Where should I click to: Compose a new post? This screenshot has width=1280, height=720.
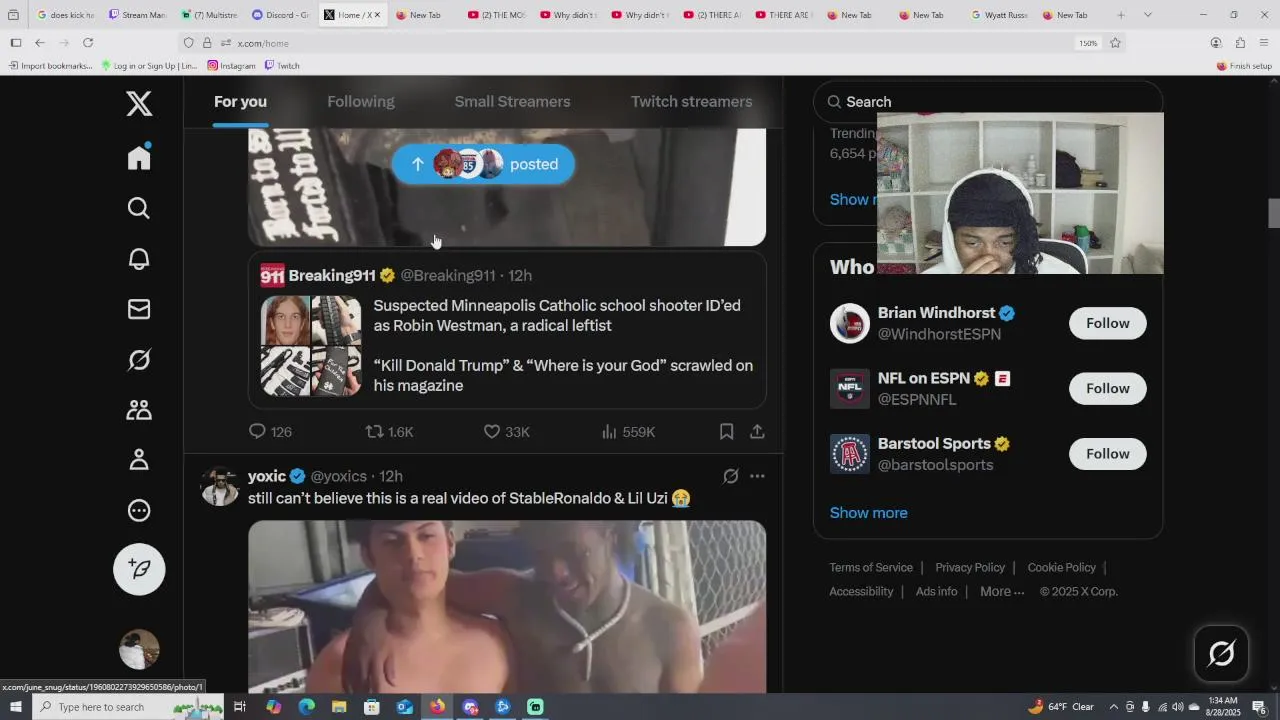[139, 569]
